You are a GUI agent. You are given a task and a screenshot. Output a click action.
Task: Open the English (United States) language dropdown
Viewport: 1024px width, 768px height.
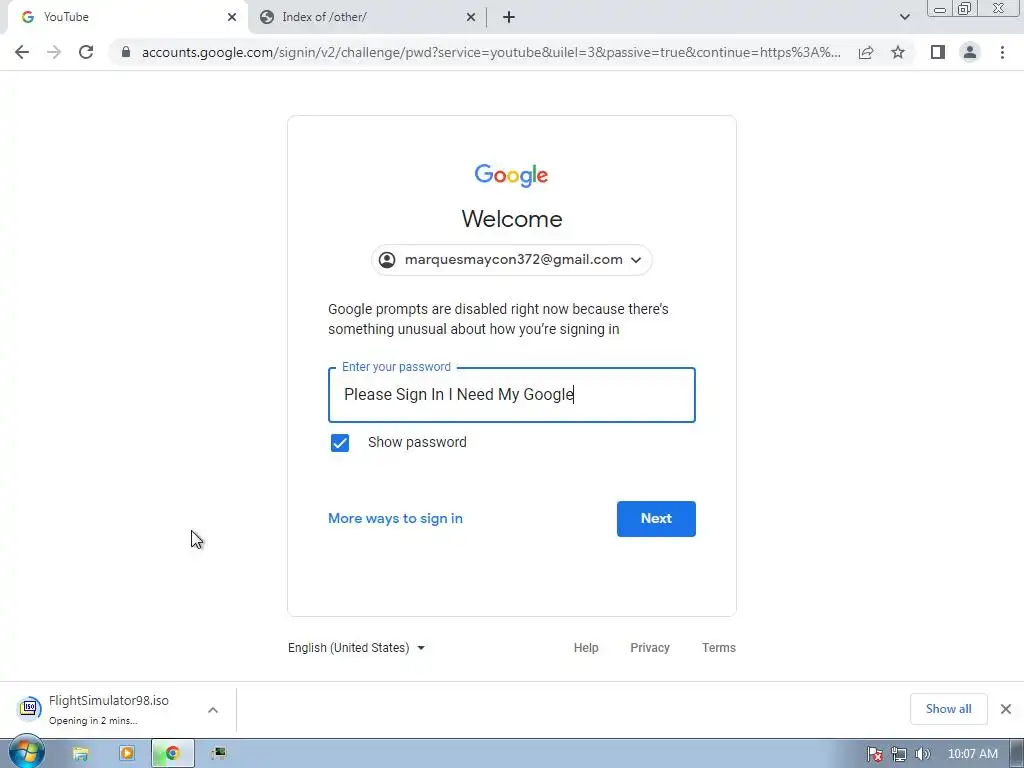click(357, 648)
